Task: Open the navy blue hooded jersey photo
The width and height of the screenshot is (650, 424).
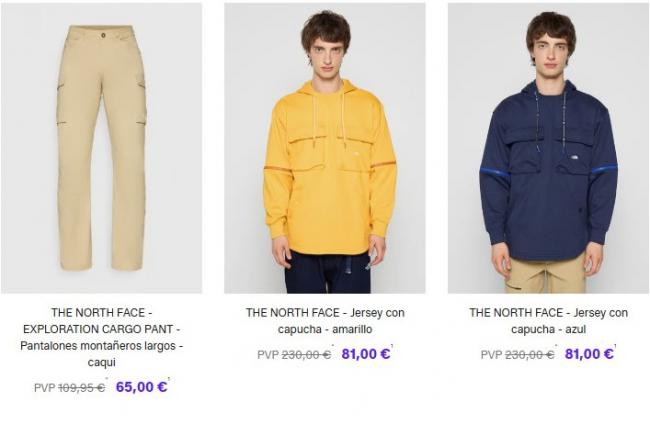Action: coord(548,148)
